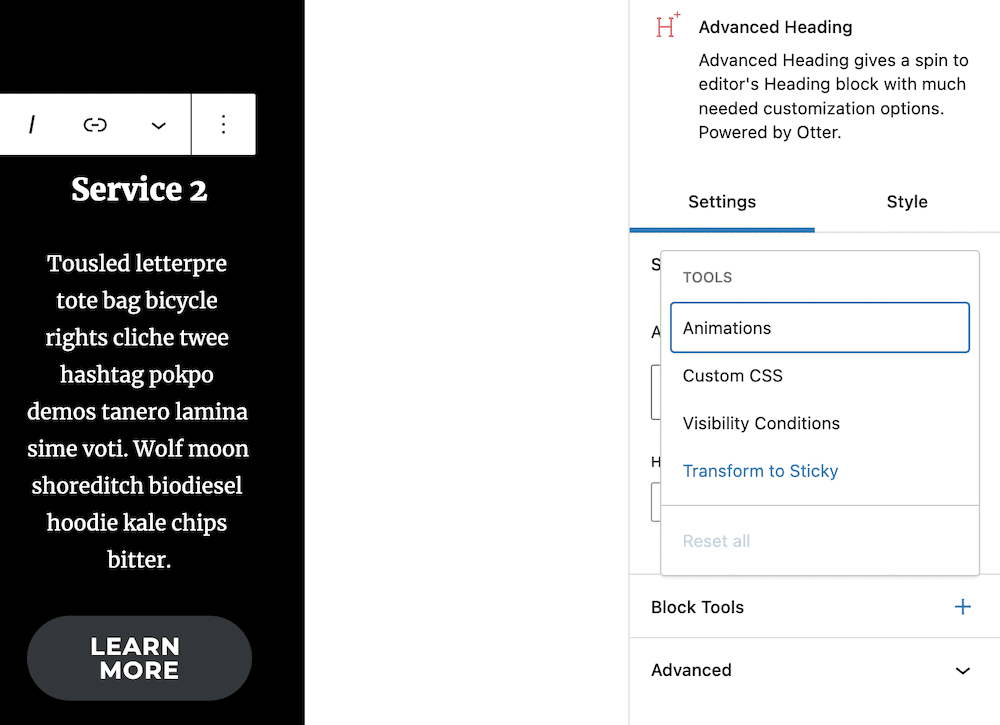Click the Reset all option

tap(716, 540)
